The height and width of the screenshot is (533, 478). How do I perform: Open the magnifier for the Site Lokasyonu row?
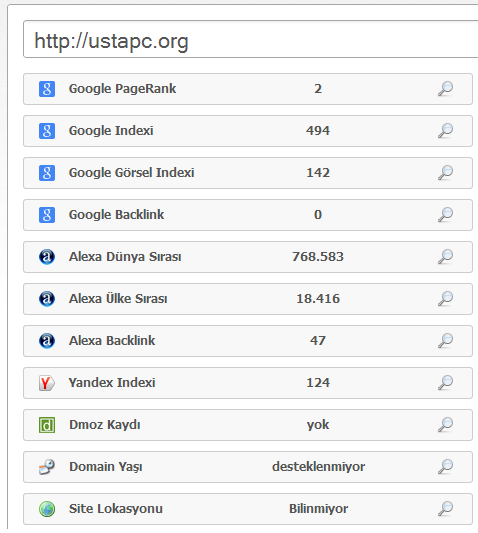click(445, 509)
